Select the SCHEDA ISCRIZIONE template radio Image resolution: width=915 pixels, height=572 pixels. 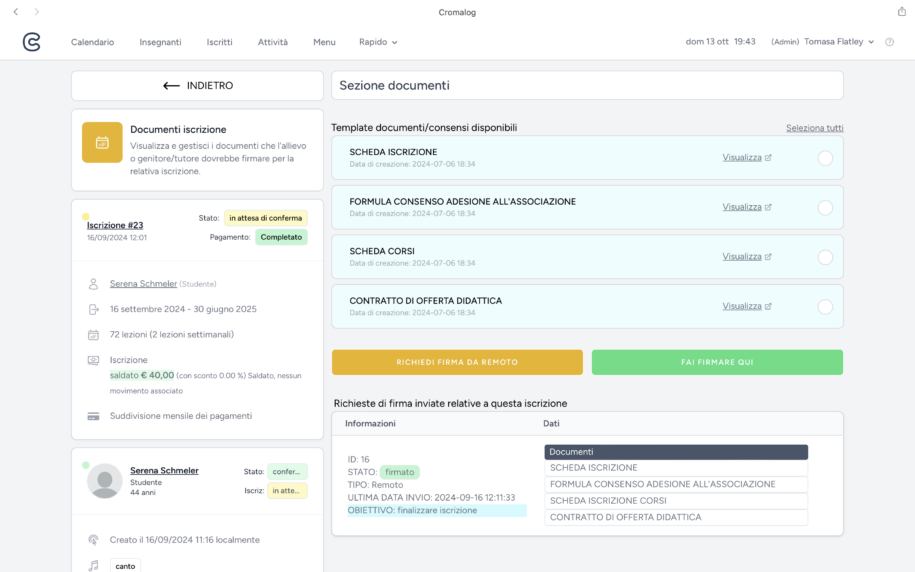tap(825, 158)
